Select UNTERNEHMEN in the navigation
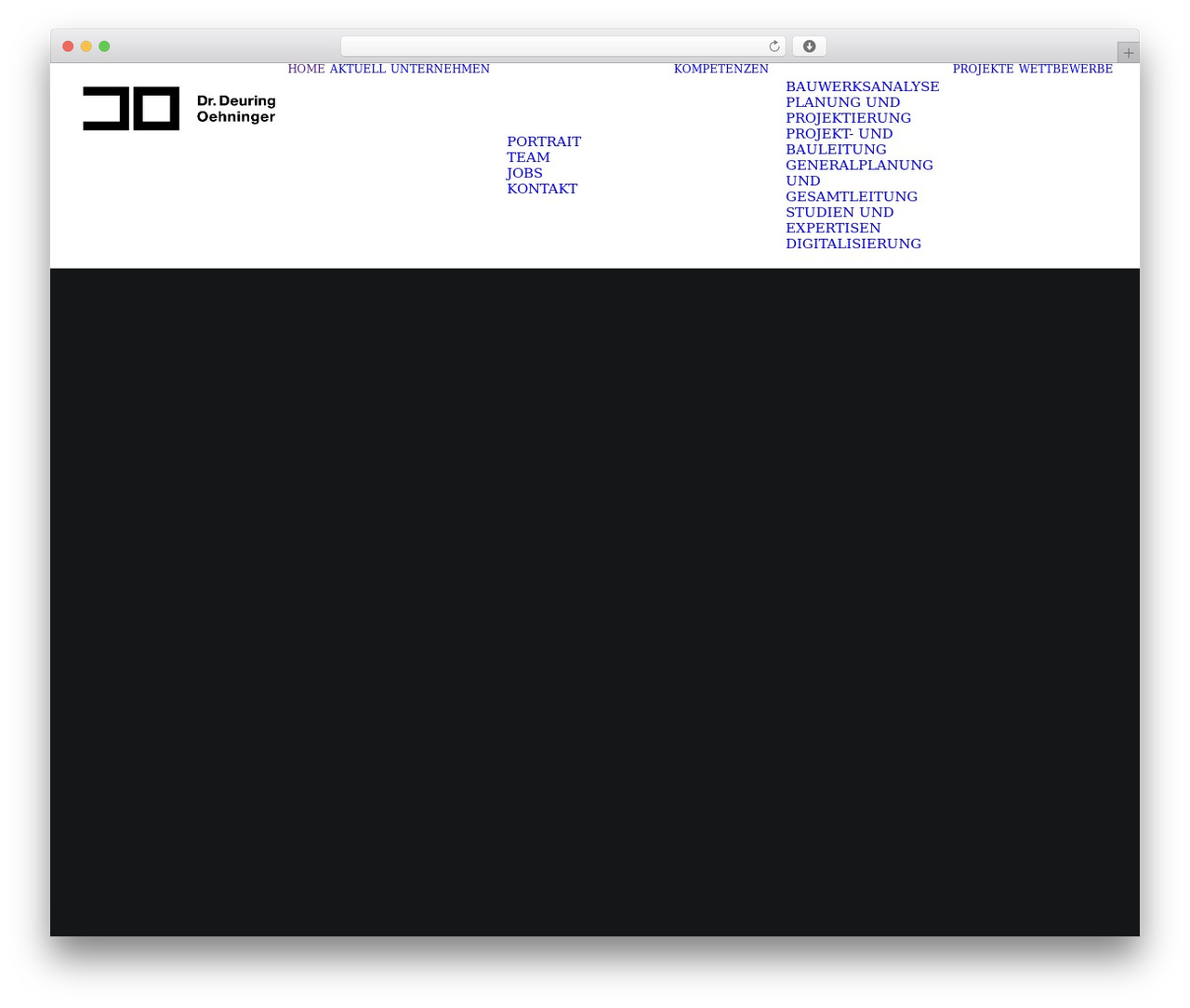Image resolution: width=1190 pixels, height=1008 pixels. pyautogui.click(x=440, y=69)
